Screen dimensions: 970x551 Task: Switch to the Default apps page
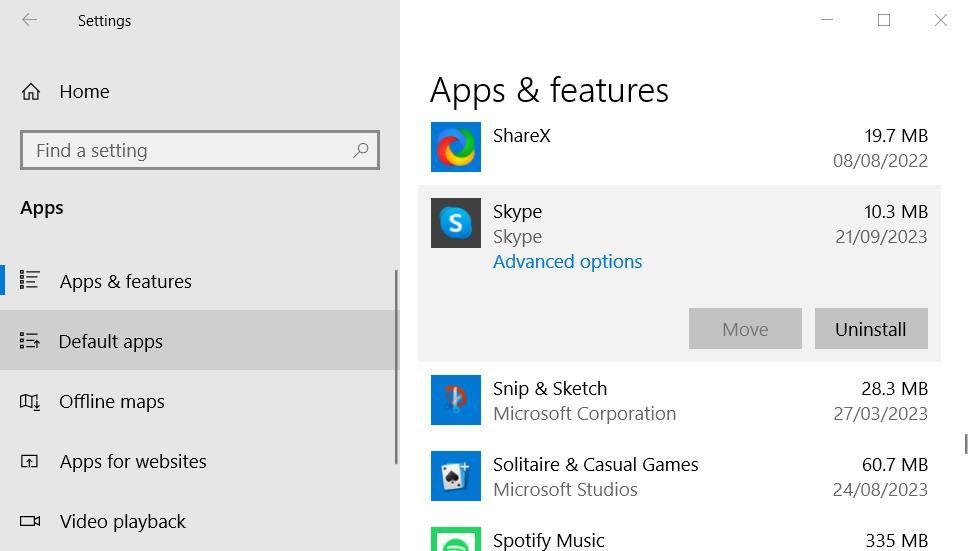pos(198,341)
